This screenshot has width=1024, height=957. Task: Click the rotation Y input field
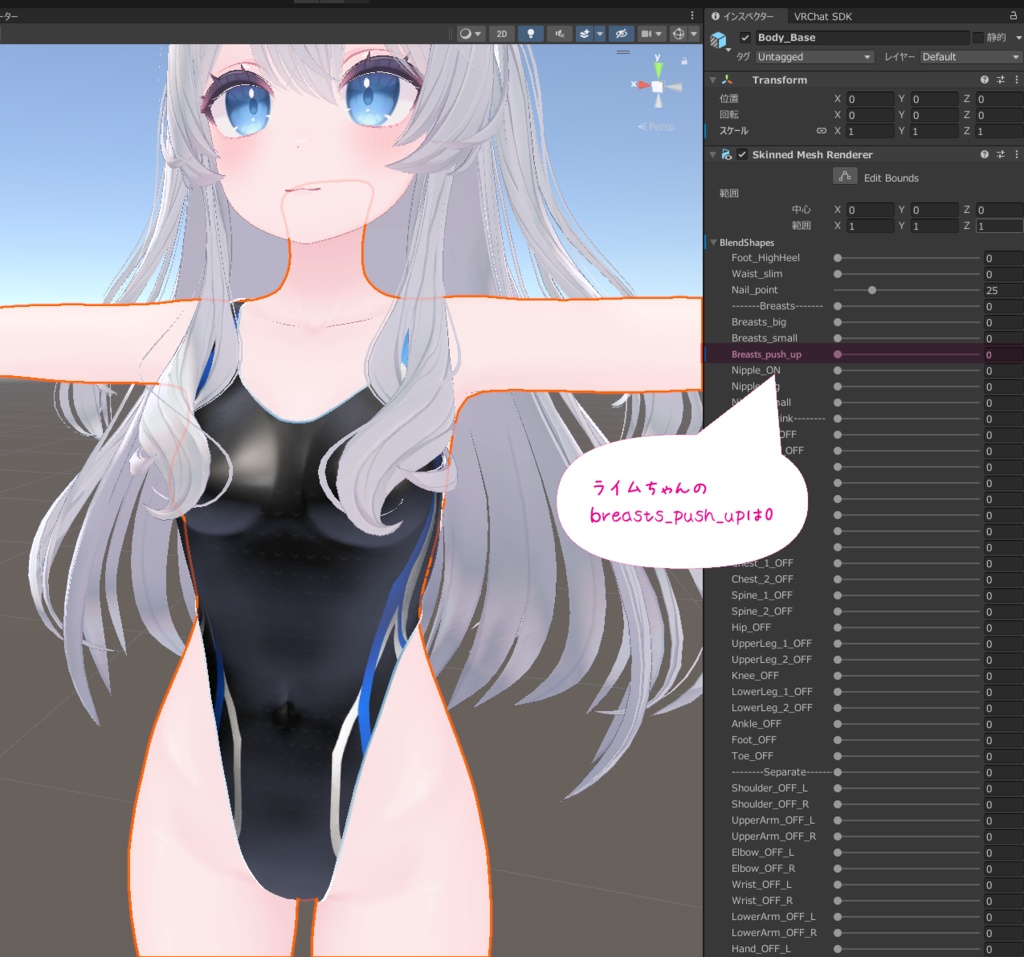point(935,115)
